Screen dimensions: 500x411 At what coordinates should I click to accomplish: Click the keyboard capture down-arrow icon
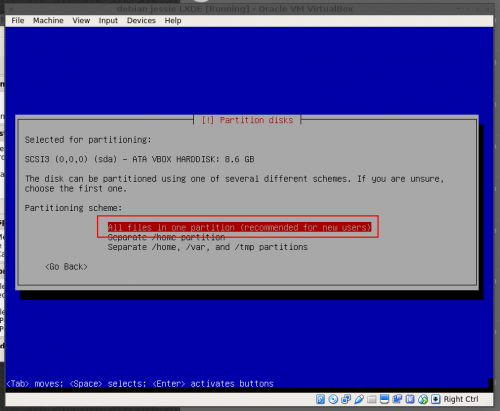[436, 399]
